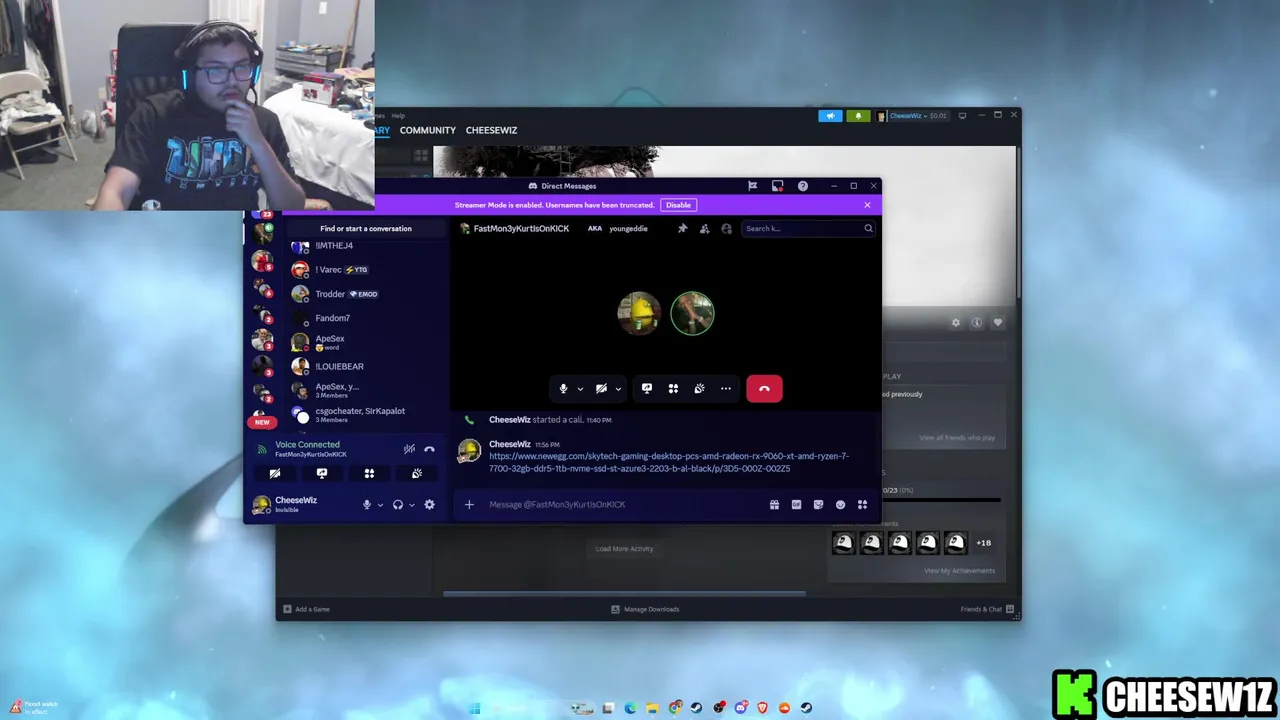Screen dimensions: 1280x720
Task: Toggle user panel microphone mute
Action: point(367,505)
